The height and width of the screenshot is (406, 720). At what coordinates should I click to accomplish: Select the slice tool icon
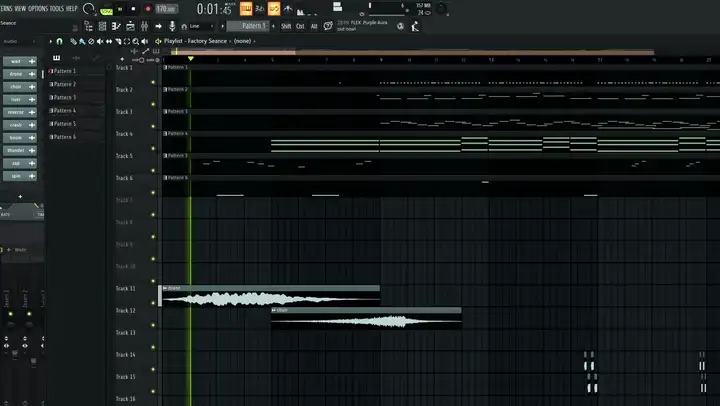(x=118, y=41)
